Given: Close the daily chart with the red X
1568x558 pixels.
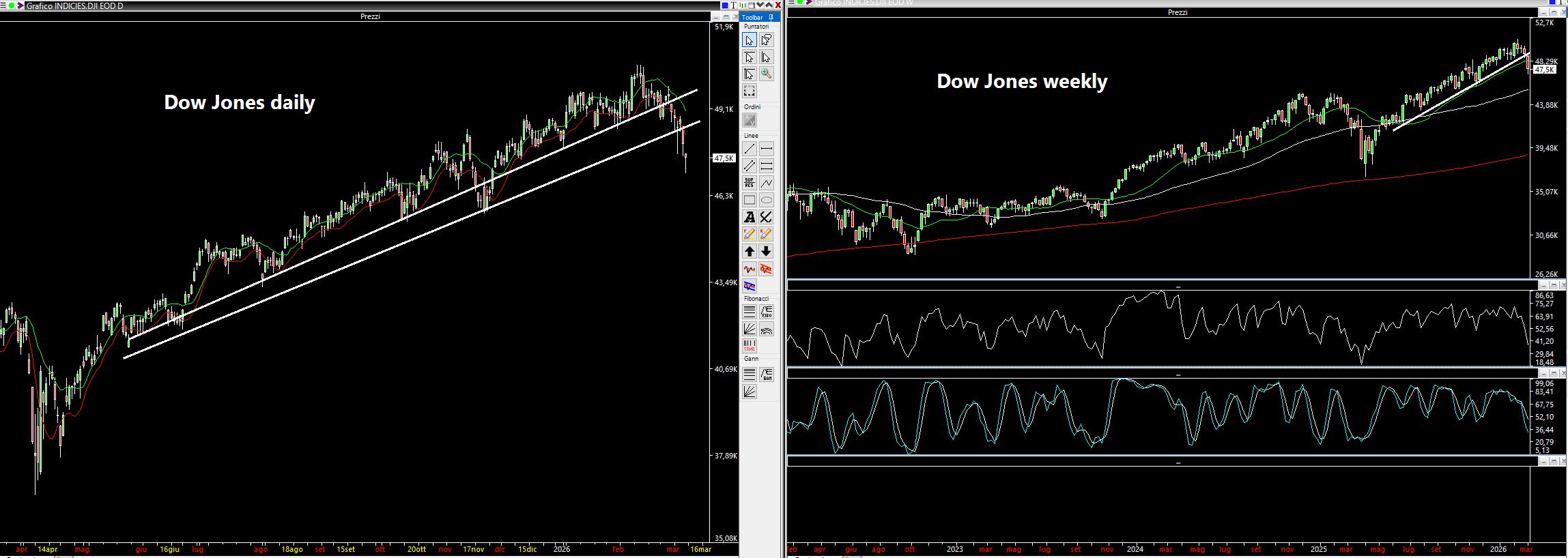Looking at the screenshot, I should tap(778, 5).
